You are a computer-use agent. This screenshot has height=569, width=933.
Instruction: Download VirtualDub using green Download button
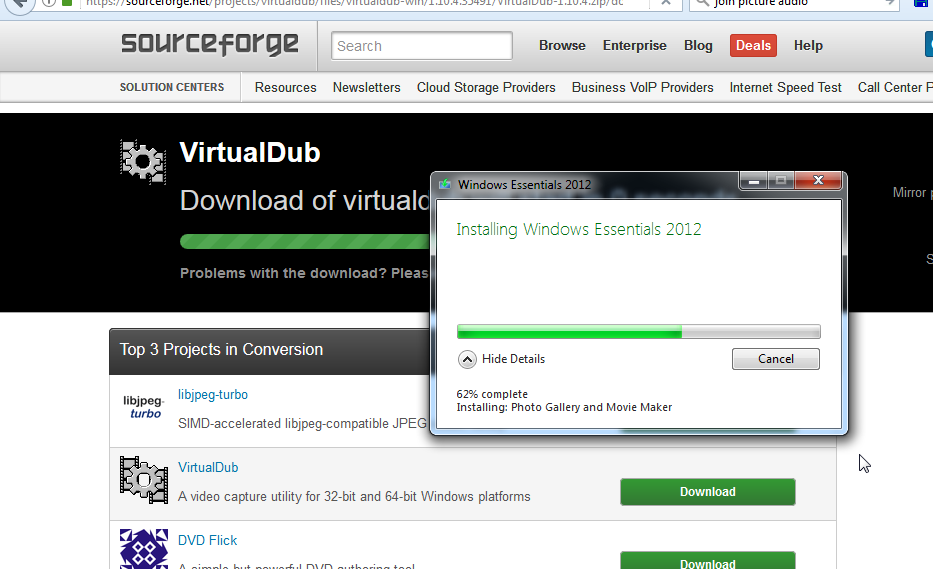tap(707, 492)
